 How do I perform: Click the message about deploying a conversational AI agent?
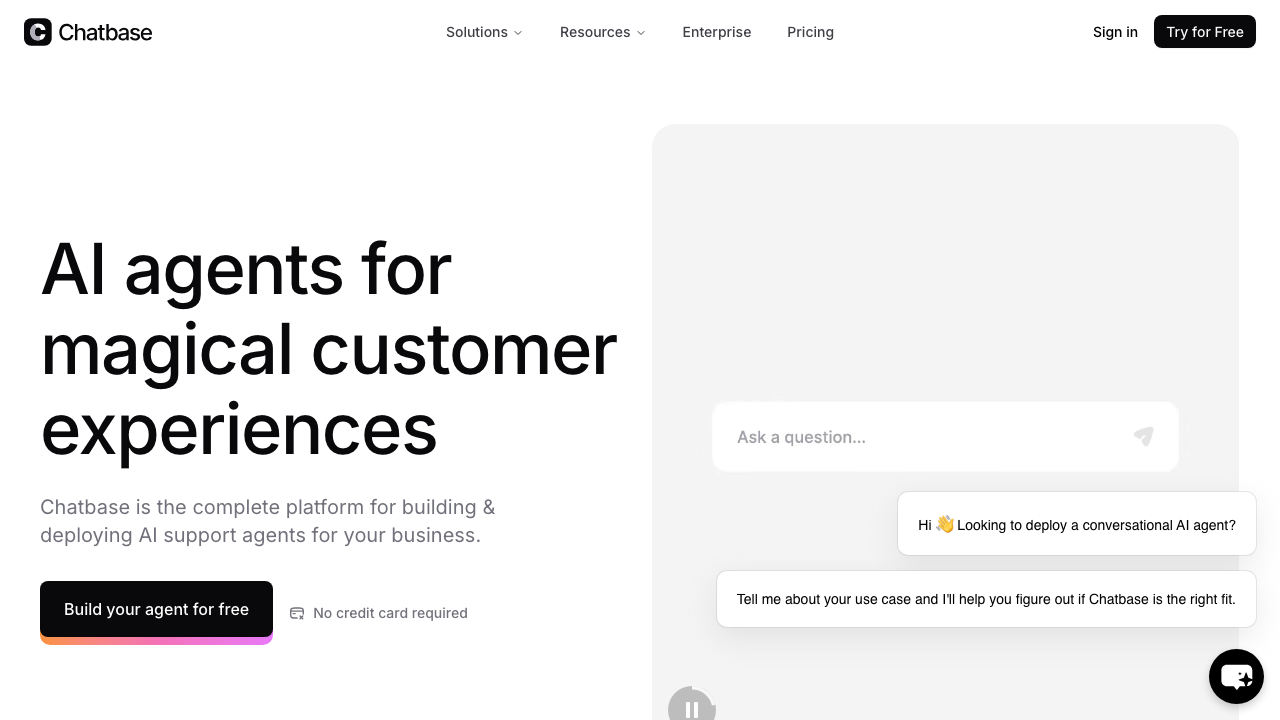(1076, 524)
